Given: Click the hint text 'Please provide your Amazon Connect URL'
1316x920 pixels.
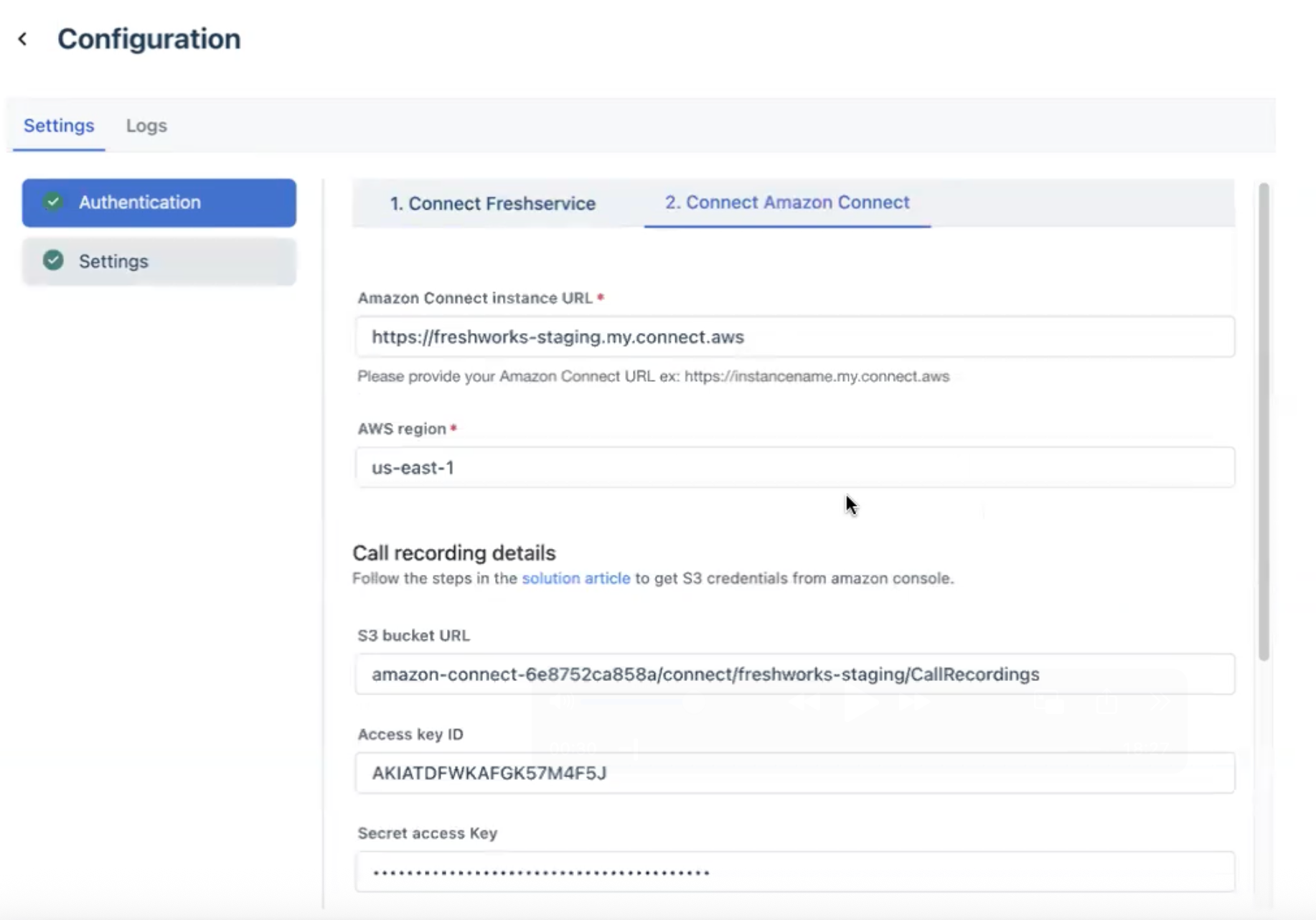Looking at the screenshot, I should pyautogui.click(x=653, y=377).
